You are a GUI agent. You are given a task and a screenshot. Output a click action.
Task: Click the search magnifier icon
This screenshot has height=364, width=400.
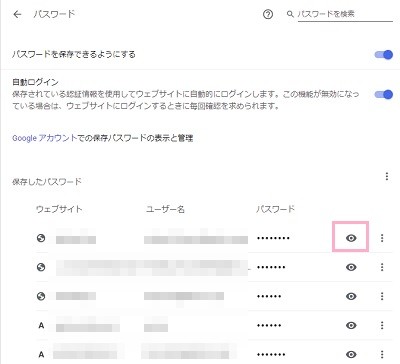point(290,14)
